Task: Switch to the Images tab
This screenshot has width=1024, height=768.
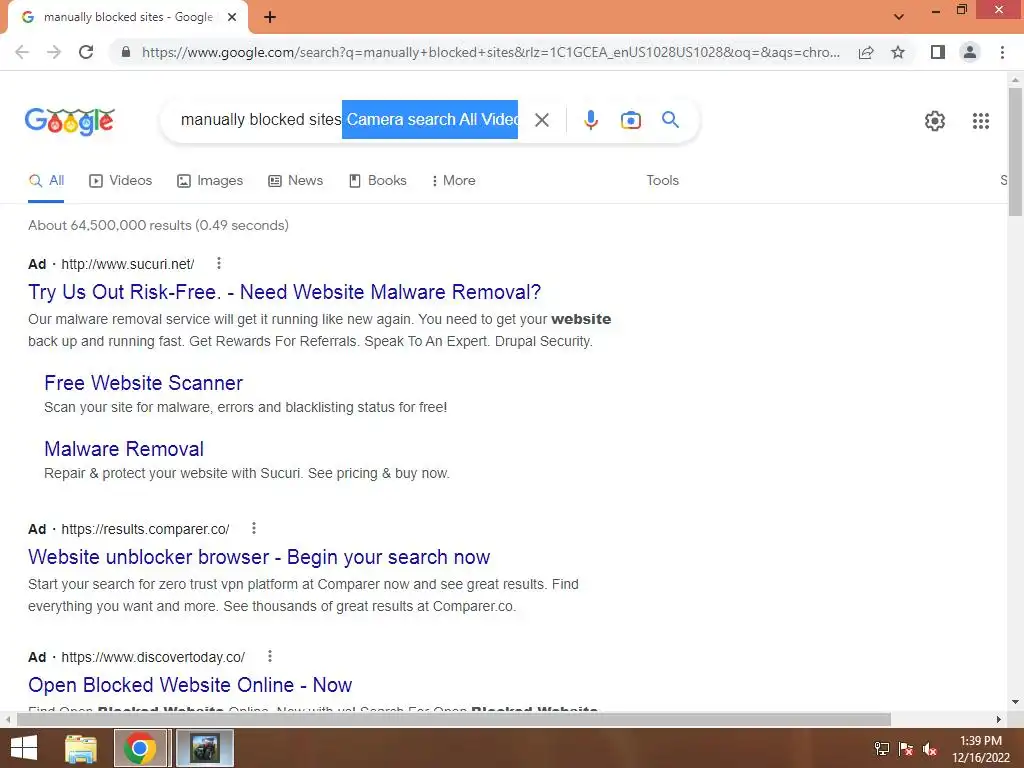Action: click(210, 181)
